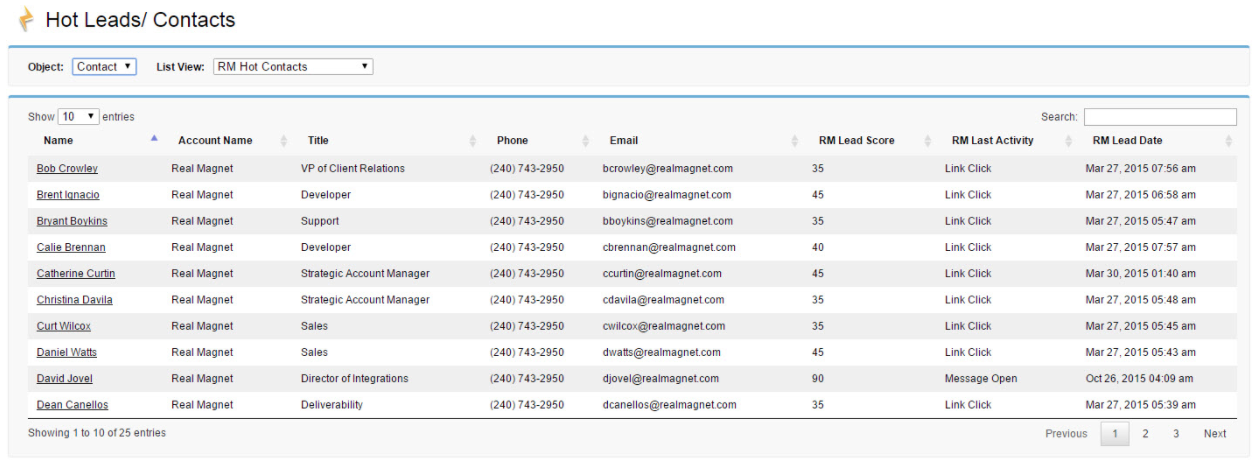The width and height of the screenshot is (1257, 464).
Task: Click VP of Client Relations title cell
Action: 353,169
